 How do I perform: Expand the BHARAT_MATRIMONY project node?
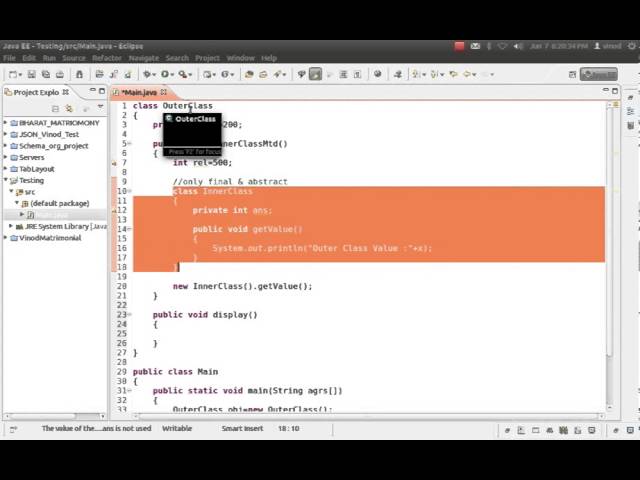coord(6,122)
